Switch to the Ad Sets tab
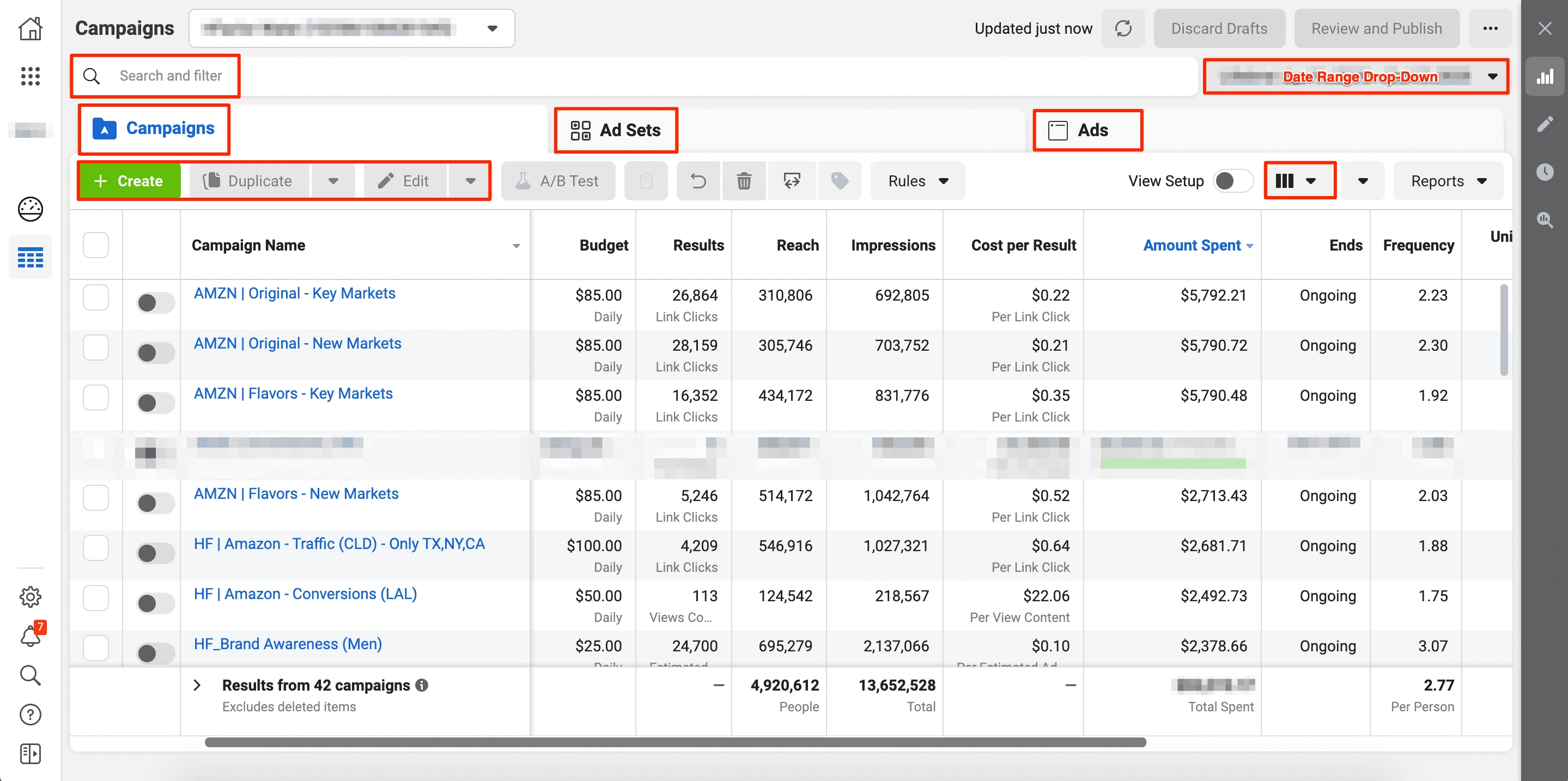The image size is (1568, 781). (x=616, y=130)
